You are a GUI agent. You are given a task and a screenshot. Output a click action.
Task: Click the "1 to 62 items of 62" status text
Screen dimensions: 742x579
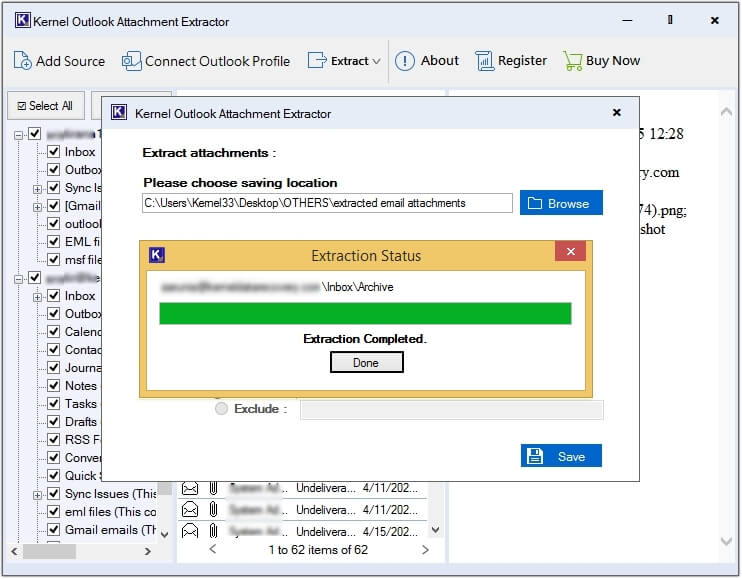[318, 550]
